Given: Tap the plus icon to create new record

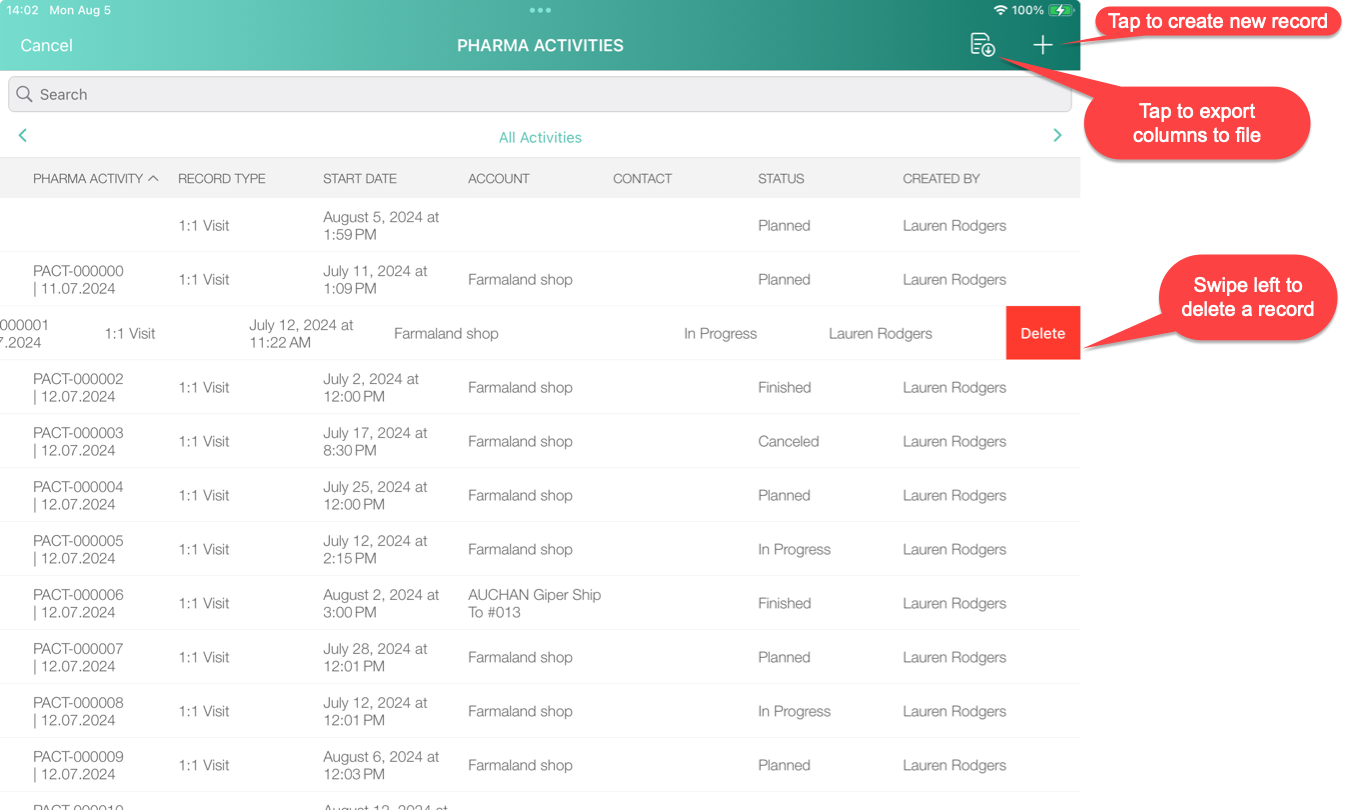Looking at the screenshot, I should tap(1042, 44).
